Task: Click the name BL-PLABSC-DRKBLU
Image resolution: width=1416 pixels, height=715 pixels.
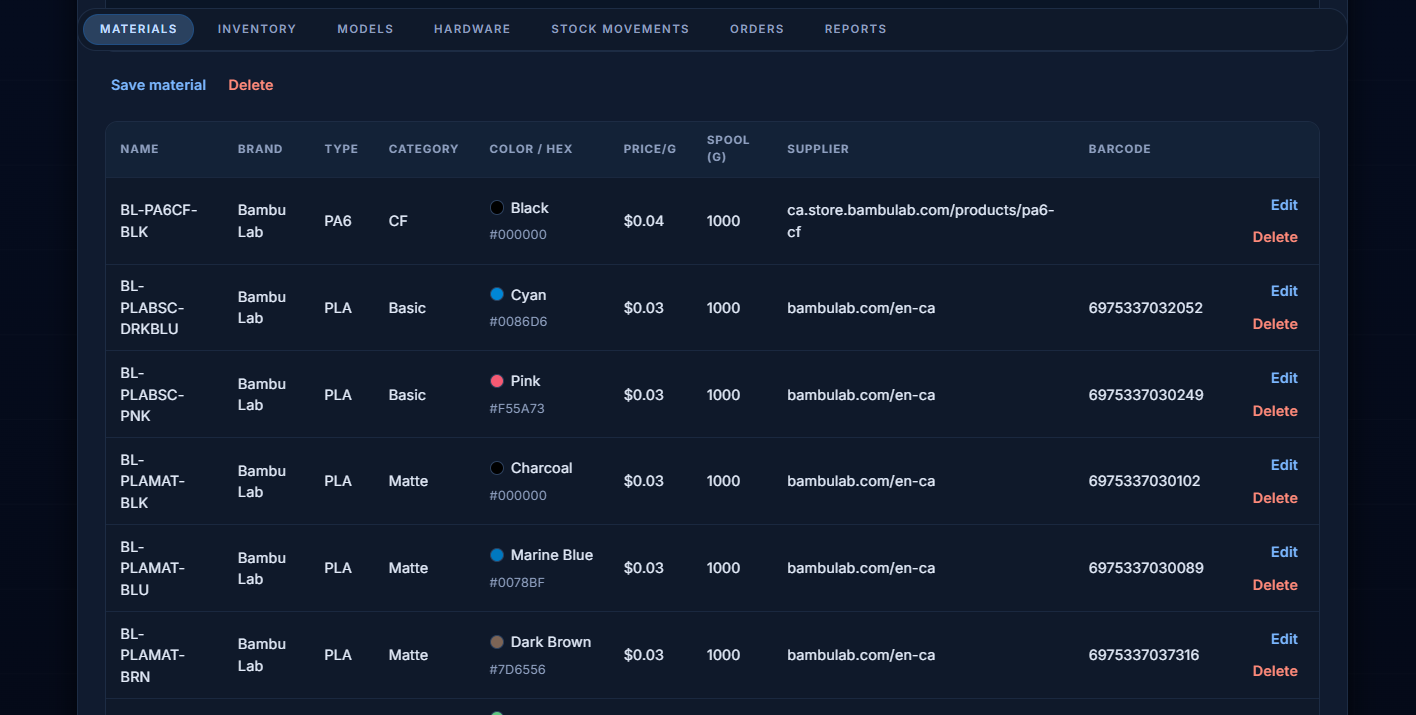Action: click(152, 308)
